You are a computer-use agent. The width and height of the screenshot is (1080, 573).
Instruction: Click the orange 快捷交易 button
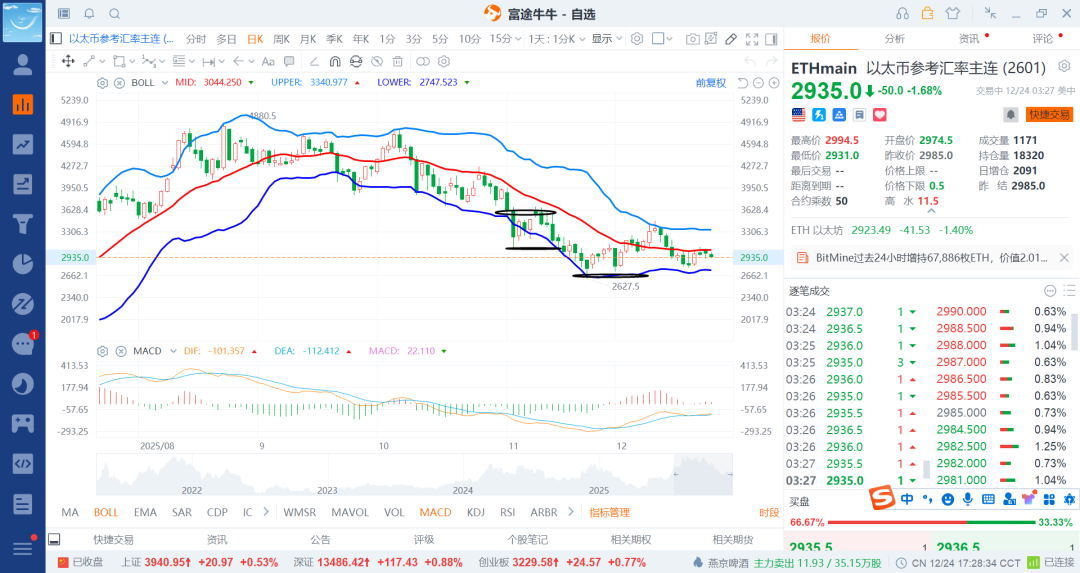(x=1050, y=114)
